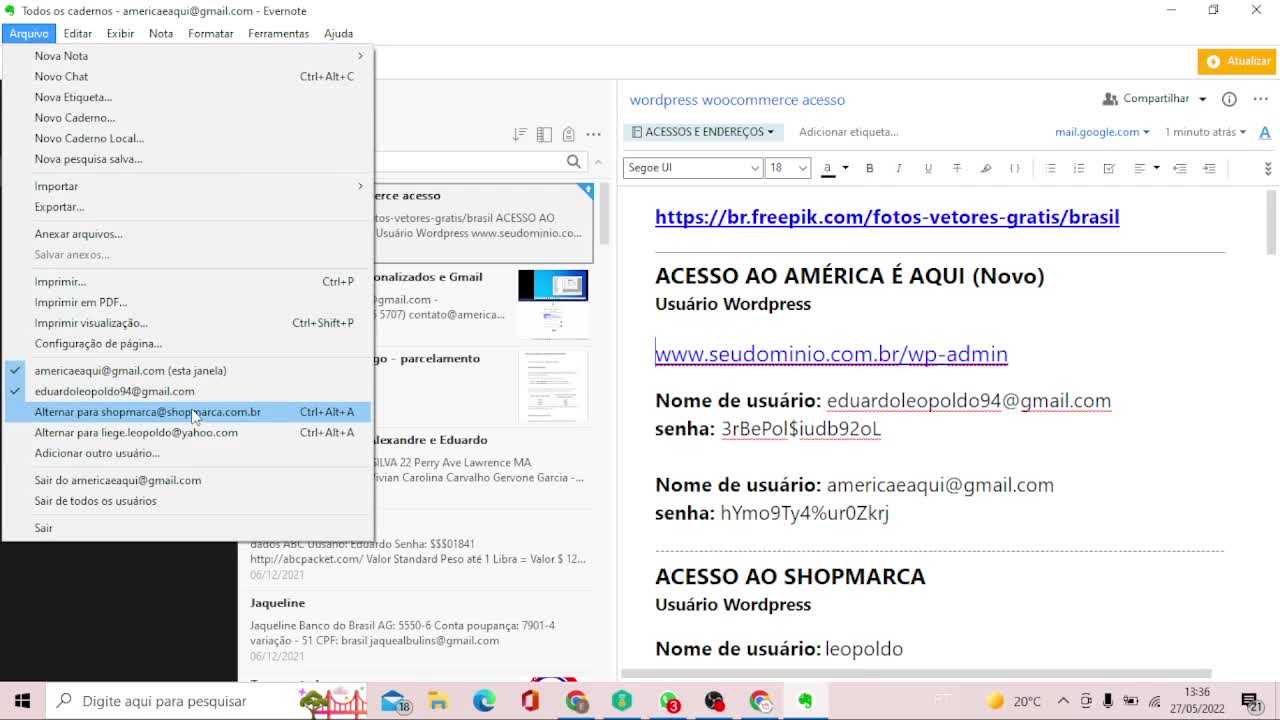1280x720 pixels.
Task: Click Windows taskbar search box
Action: click(x=206, y=701)
